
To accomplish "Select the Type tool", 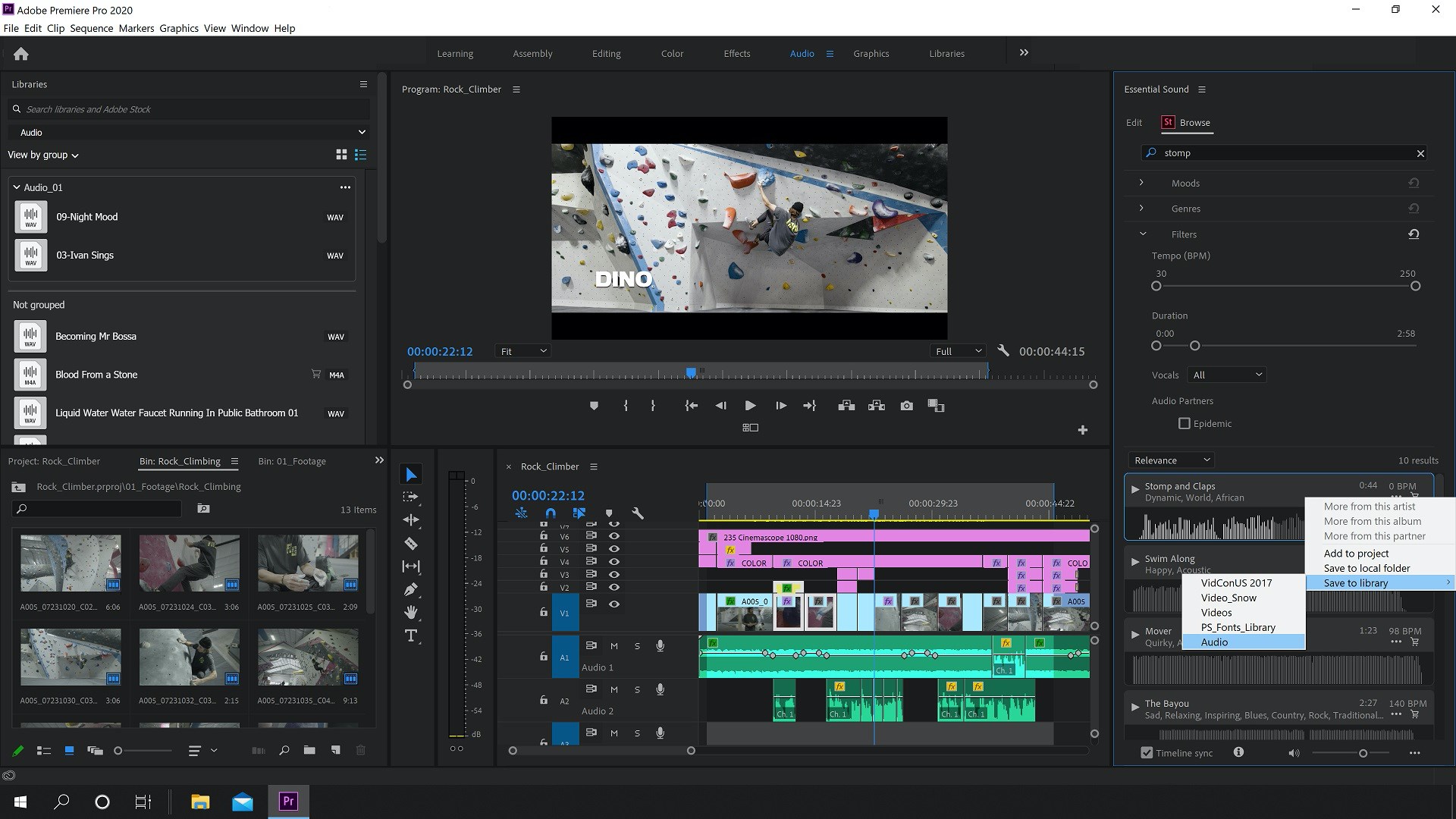I will click(410, 635).
